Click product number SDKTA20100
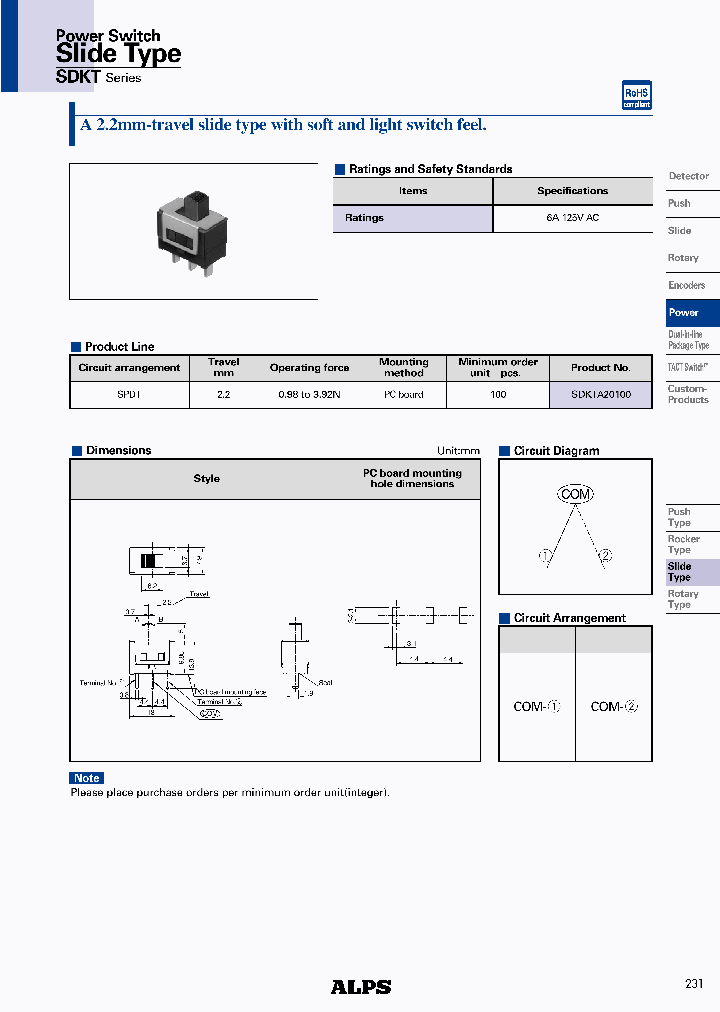Image resolution: width=720 pixels, height=1012 pixels. [x=601, y=395]
